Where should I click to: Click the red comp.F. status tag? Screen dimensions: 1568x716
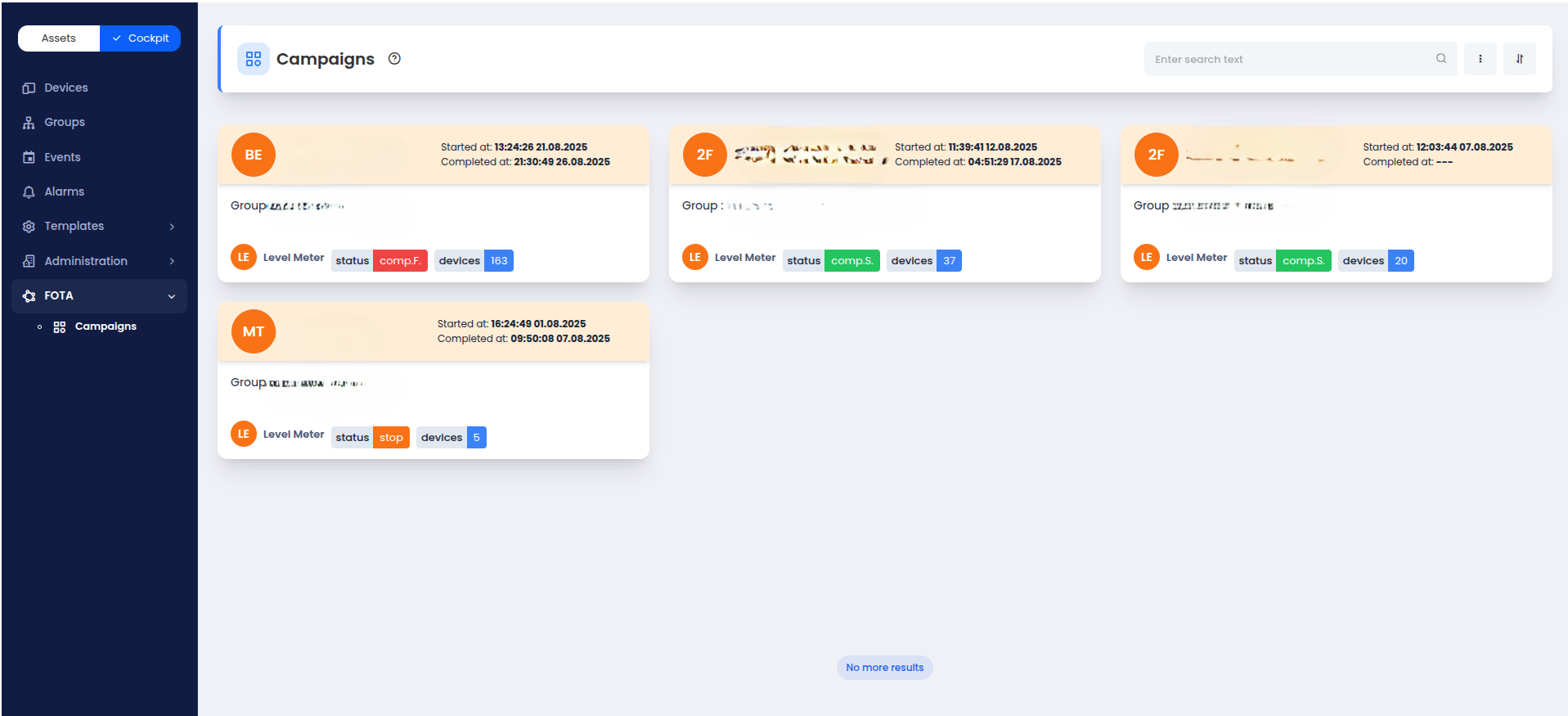pos(400,261)
